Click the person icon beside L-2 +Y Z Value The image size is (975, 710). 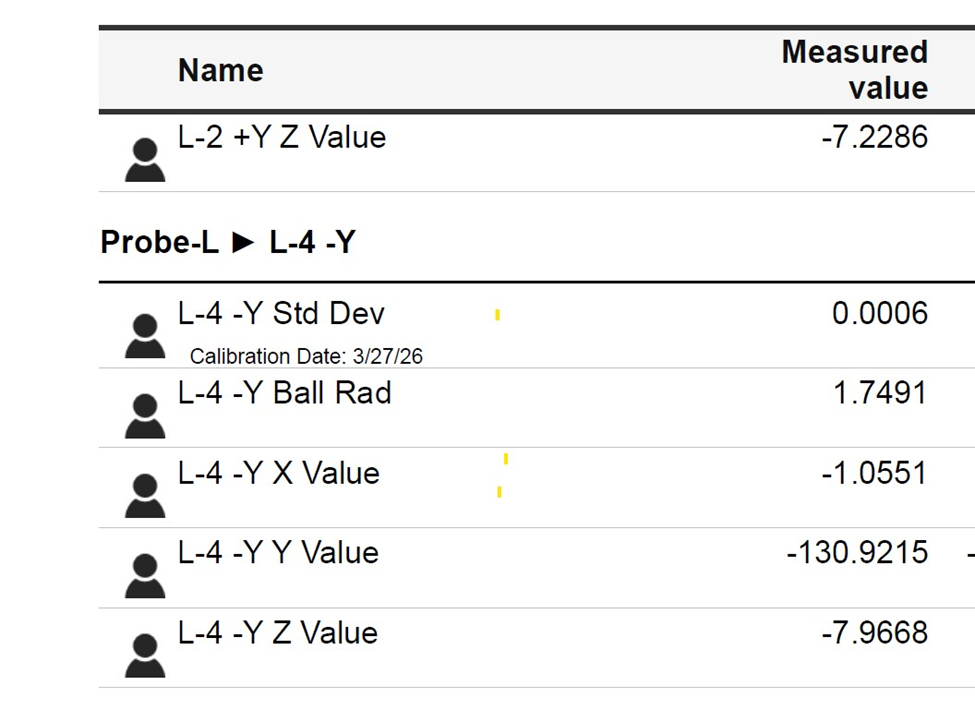(145, 160)
